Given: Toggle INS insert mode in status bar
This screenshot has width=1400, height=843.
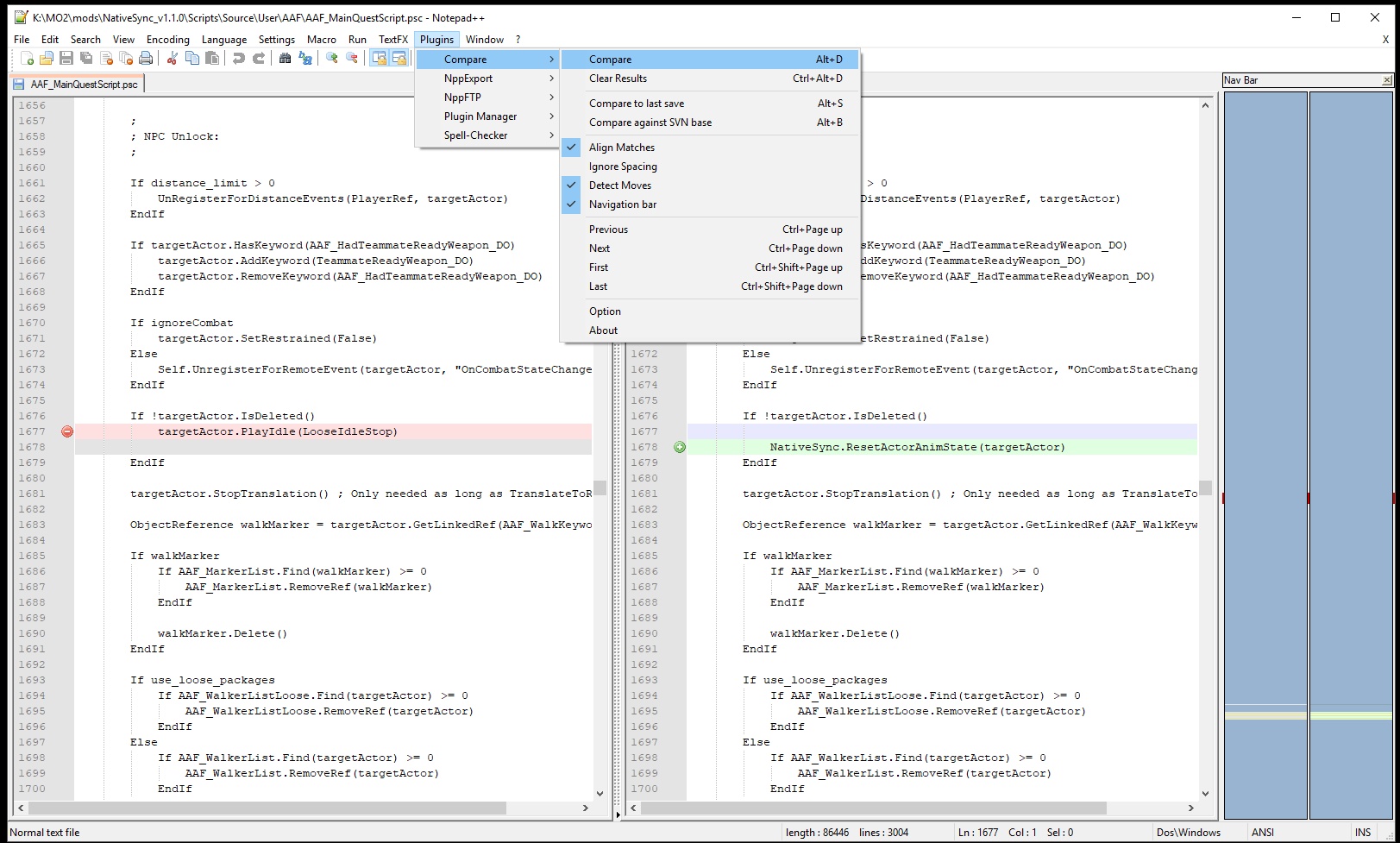Looking at the screenshot, I should pyautogui.click(x=1363, y=833).
